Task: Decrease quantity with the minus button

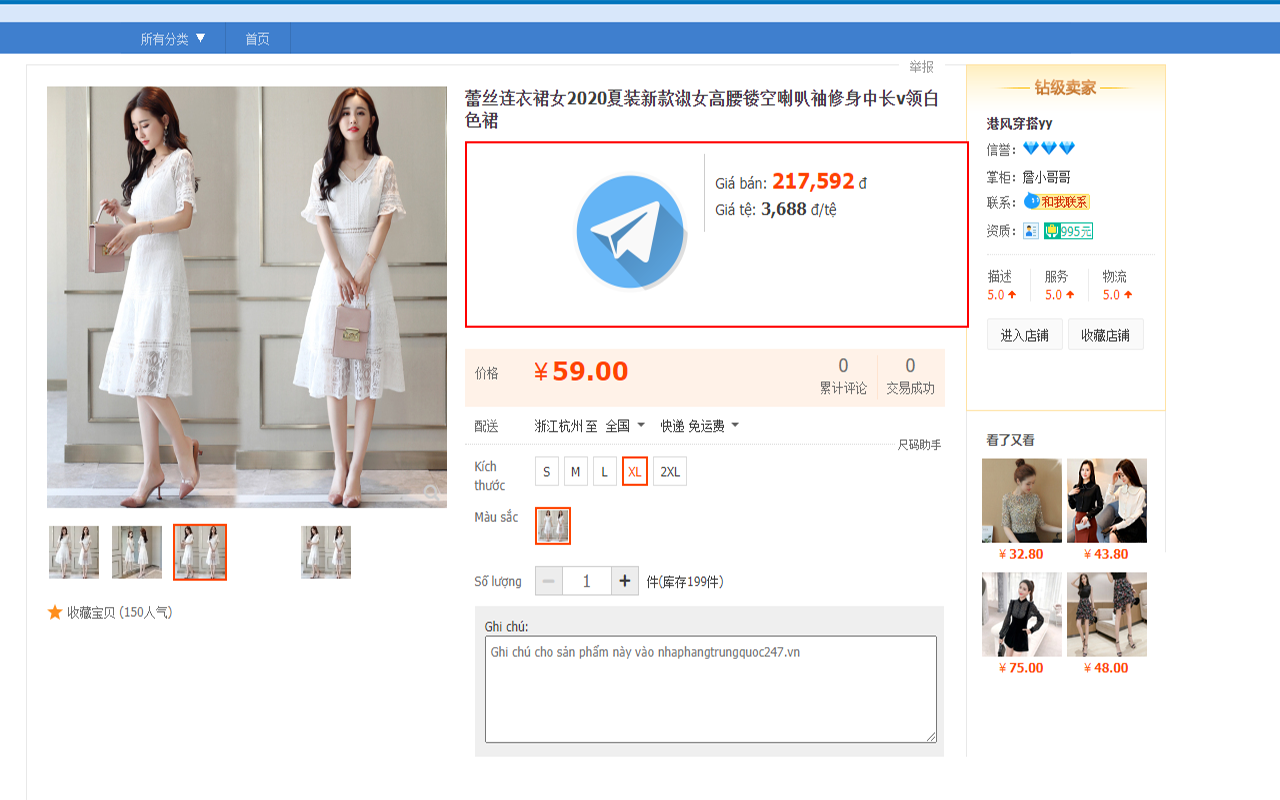Action: 549,581
